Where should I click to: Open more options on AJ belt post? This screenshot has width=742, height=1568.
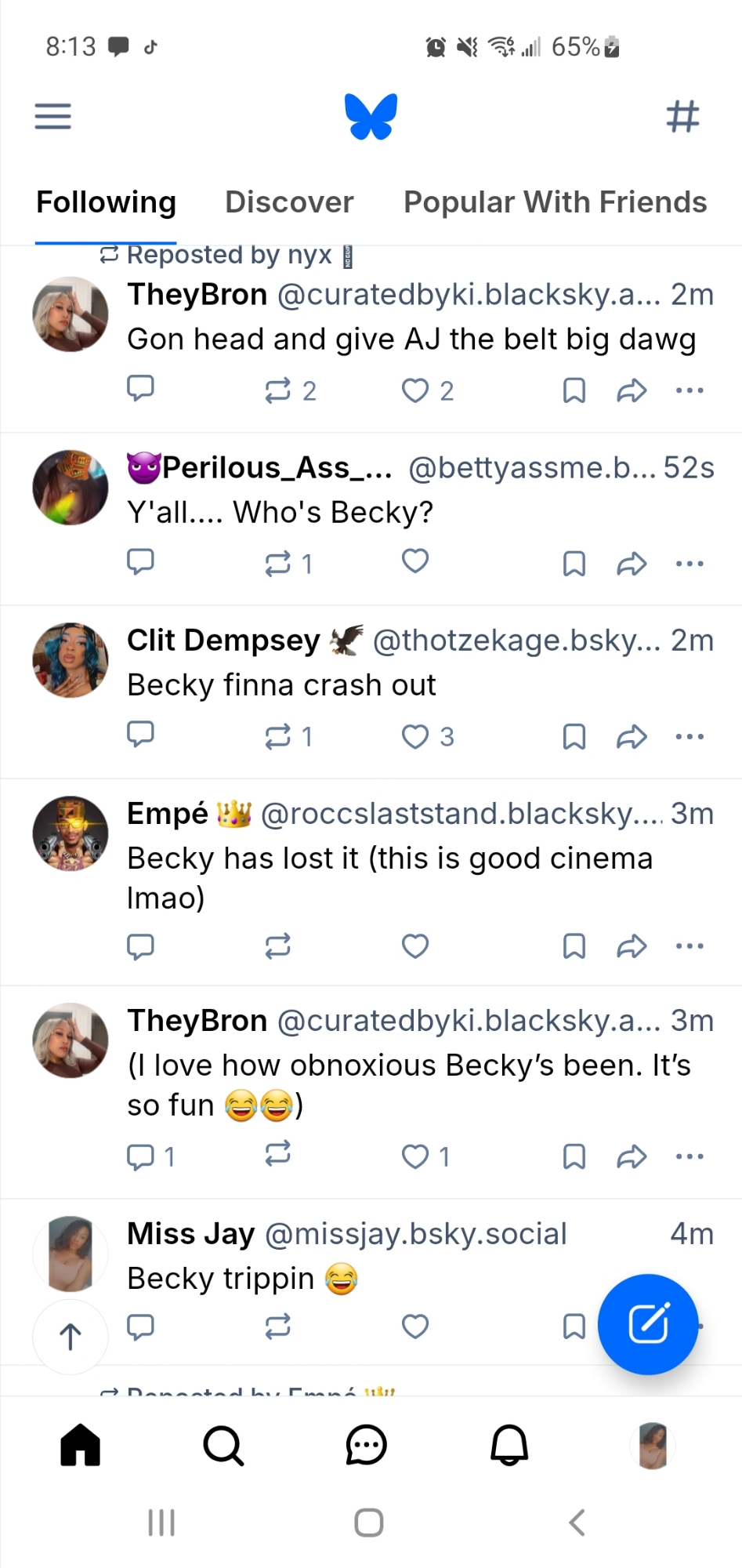[690, 390]
